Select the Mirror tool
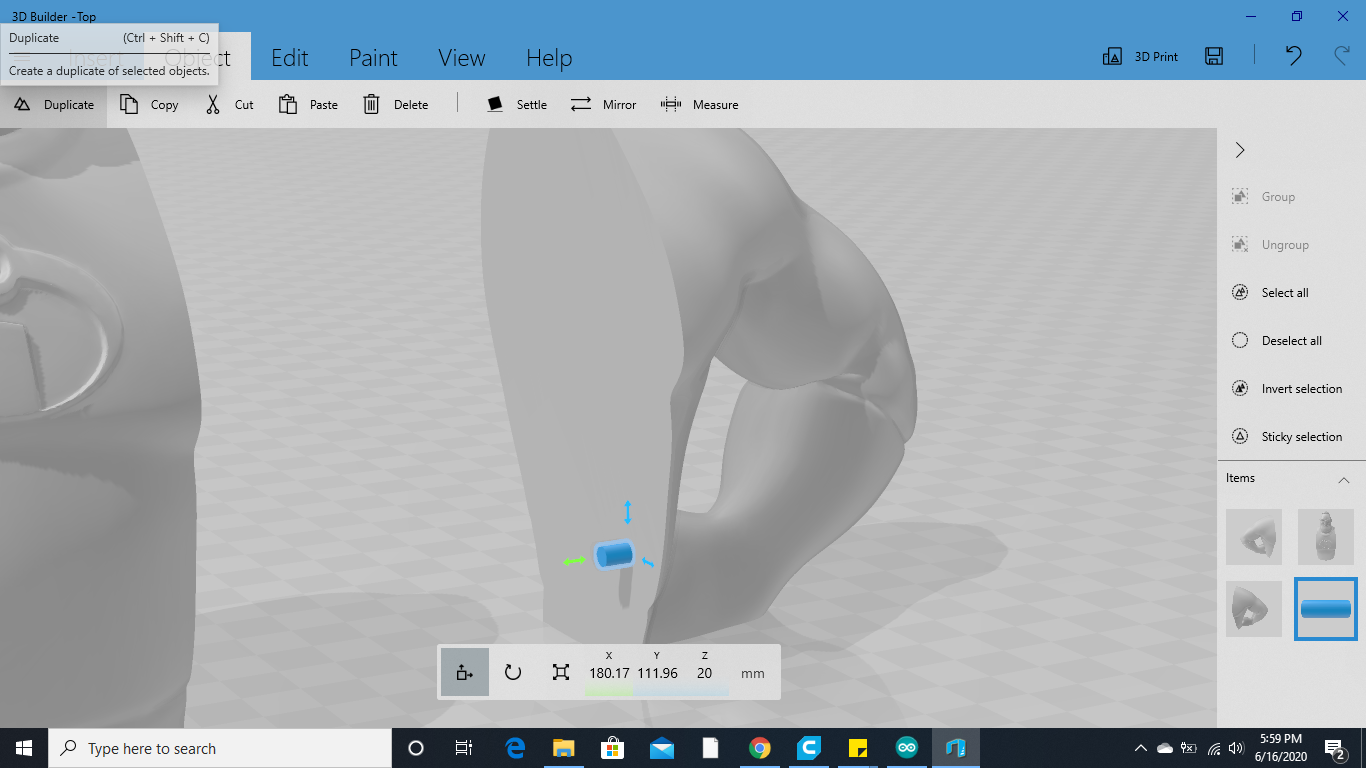1366x768 pixels. click(x=603, y=104)
